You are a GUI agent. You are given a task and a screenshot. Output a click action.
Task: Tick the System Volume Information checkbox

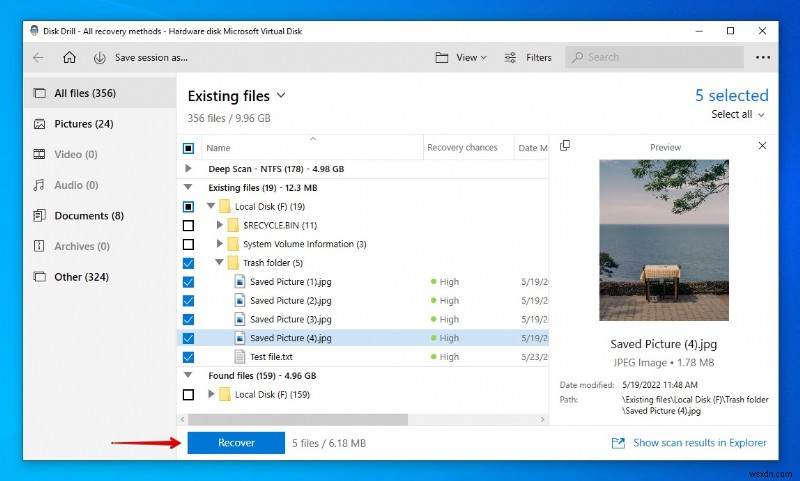(188, 244)
